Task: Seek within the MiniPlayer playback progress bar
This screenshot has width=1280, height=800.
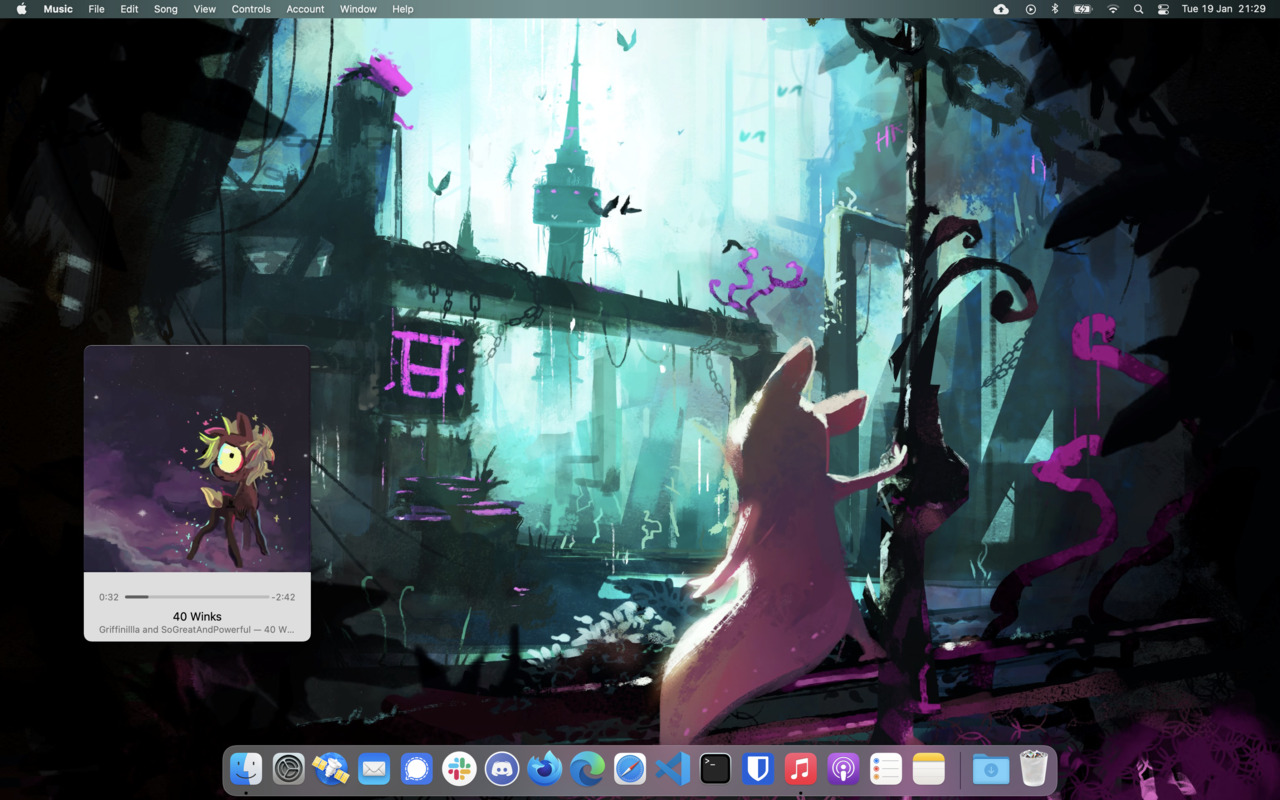Action: [197, 597]
